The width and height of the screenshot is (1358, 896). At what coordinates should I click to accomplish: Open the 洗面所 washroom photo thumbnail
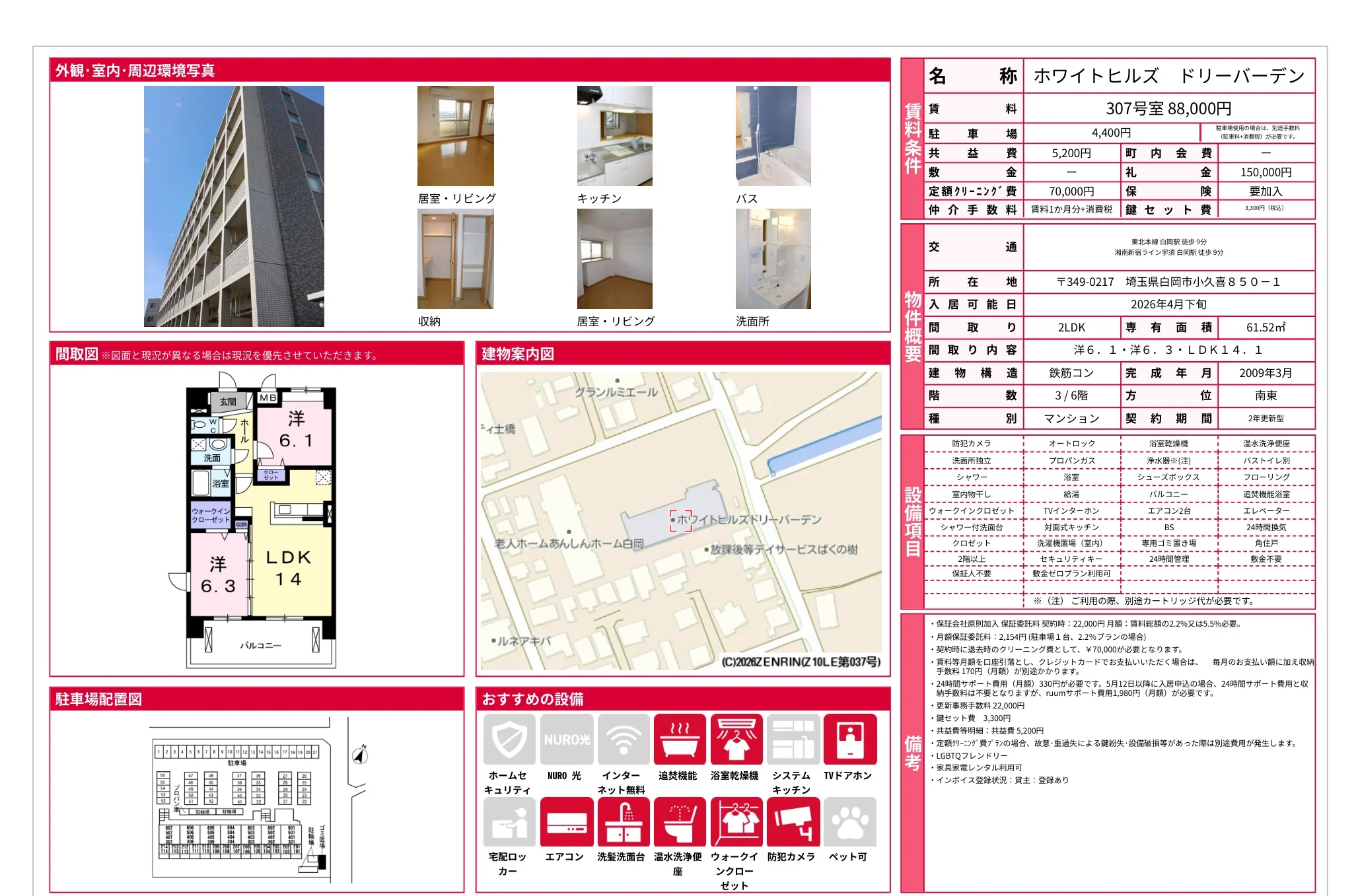pos(773,259)
